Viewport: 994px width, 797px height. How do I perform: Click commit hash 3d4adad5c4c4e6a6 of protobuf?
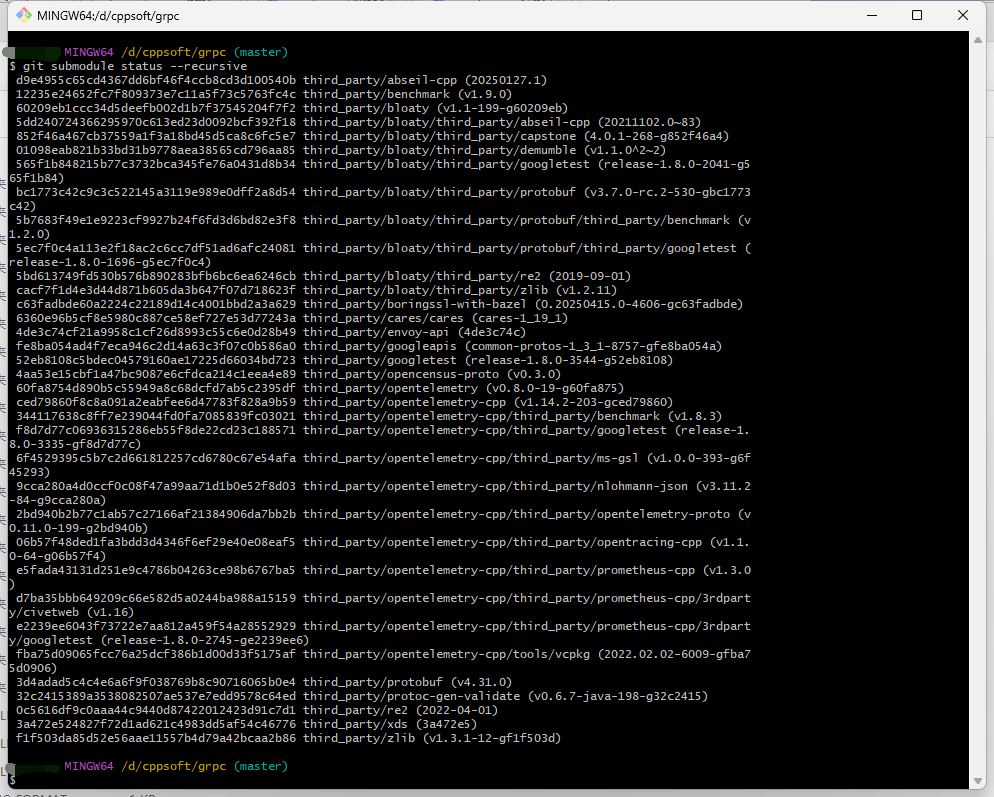point(156,681)
